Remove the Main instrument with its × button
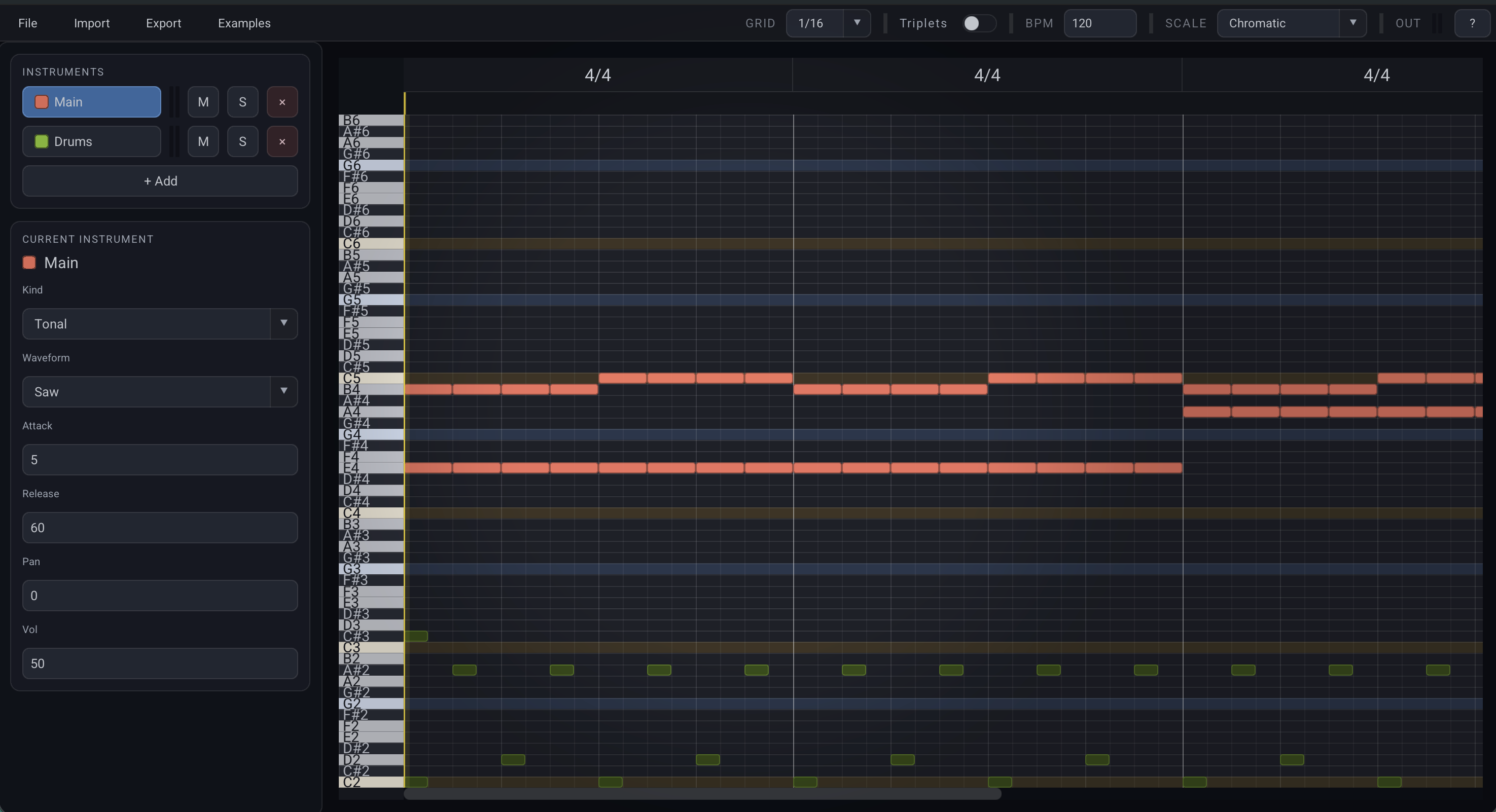Image resolution: width=1496 pixels, height=812 pixels. click(x=282, y=102)
